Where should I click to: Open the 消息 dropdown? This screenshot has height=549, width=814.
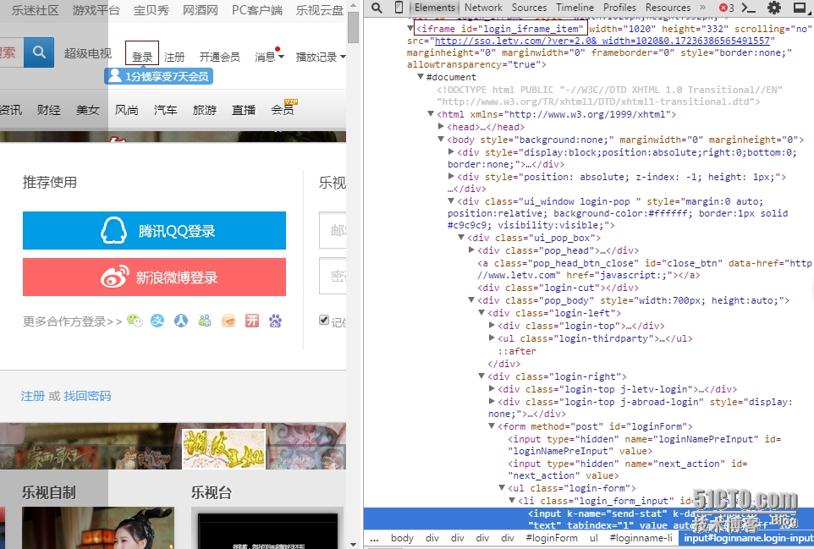tap(269, 56)
